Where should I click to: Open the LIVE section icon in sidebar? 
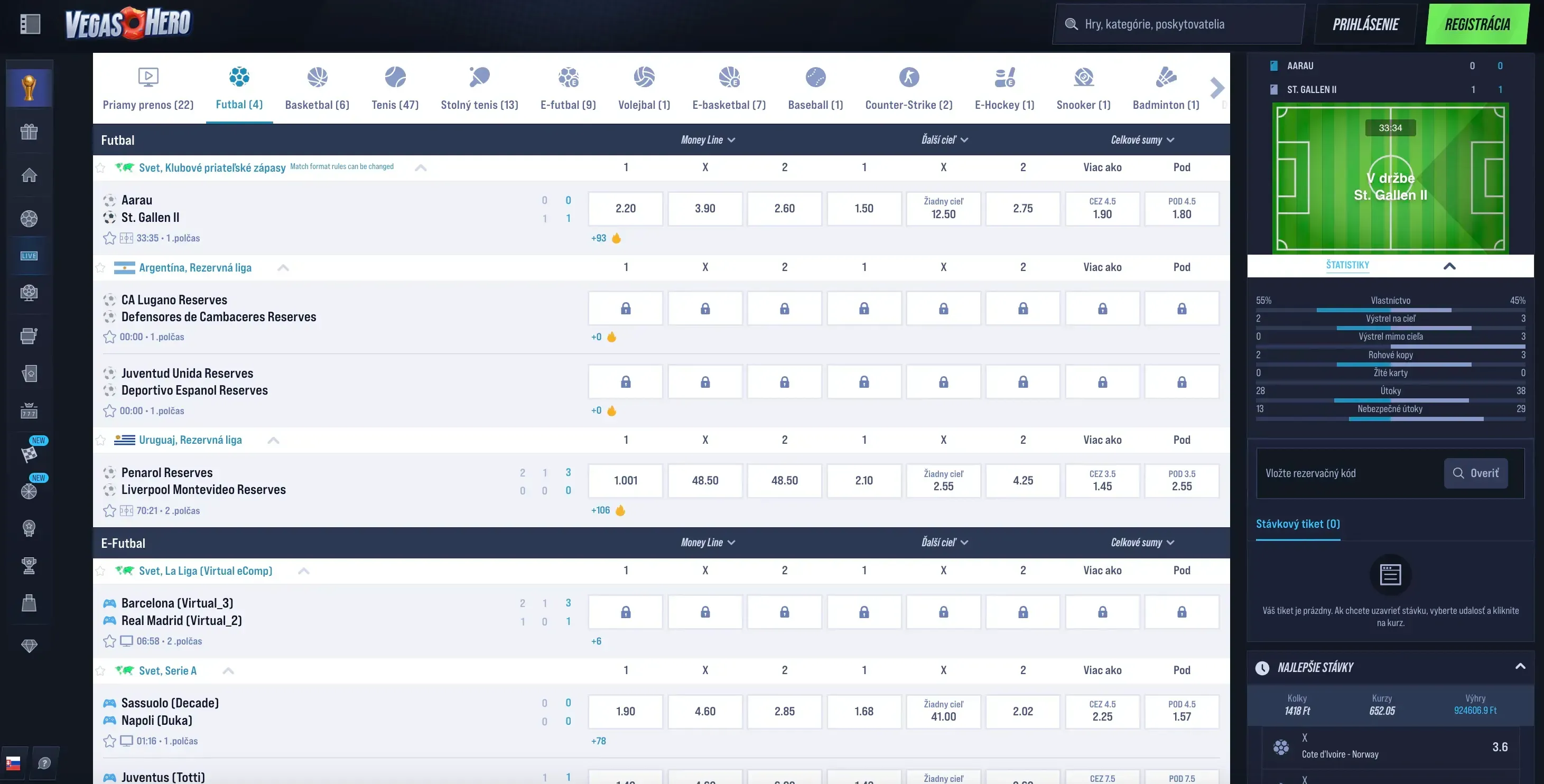[x=29, y=256]
